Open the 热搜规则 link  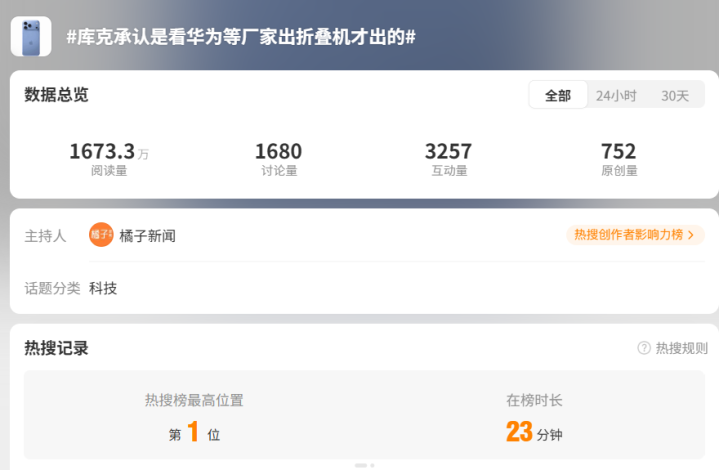pos(681,348)
